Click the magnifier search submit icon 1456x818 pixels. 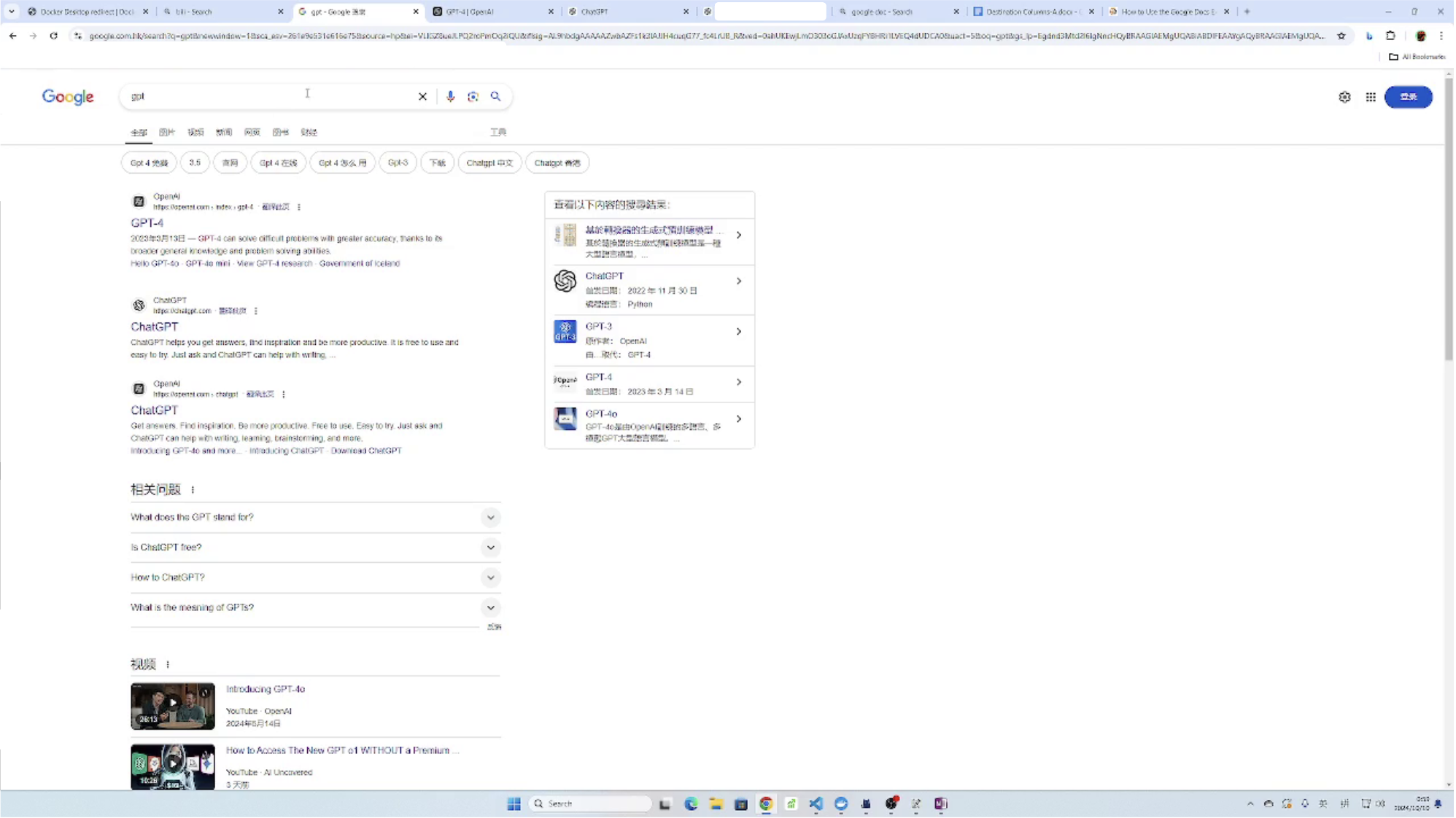tap(496, 96)
